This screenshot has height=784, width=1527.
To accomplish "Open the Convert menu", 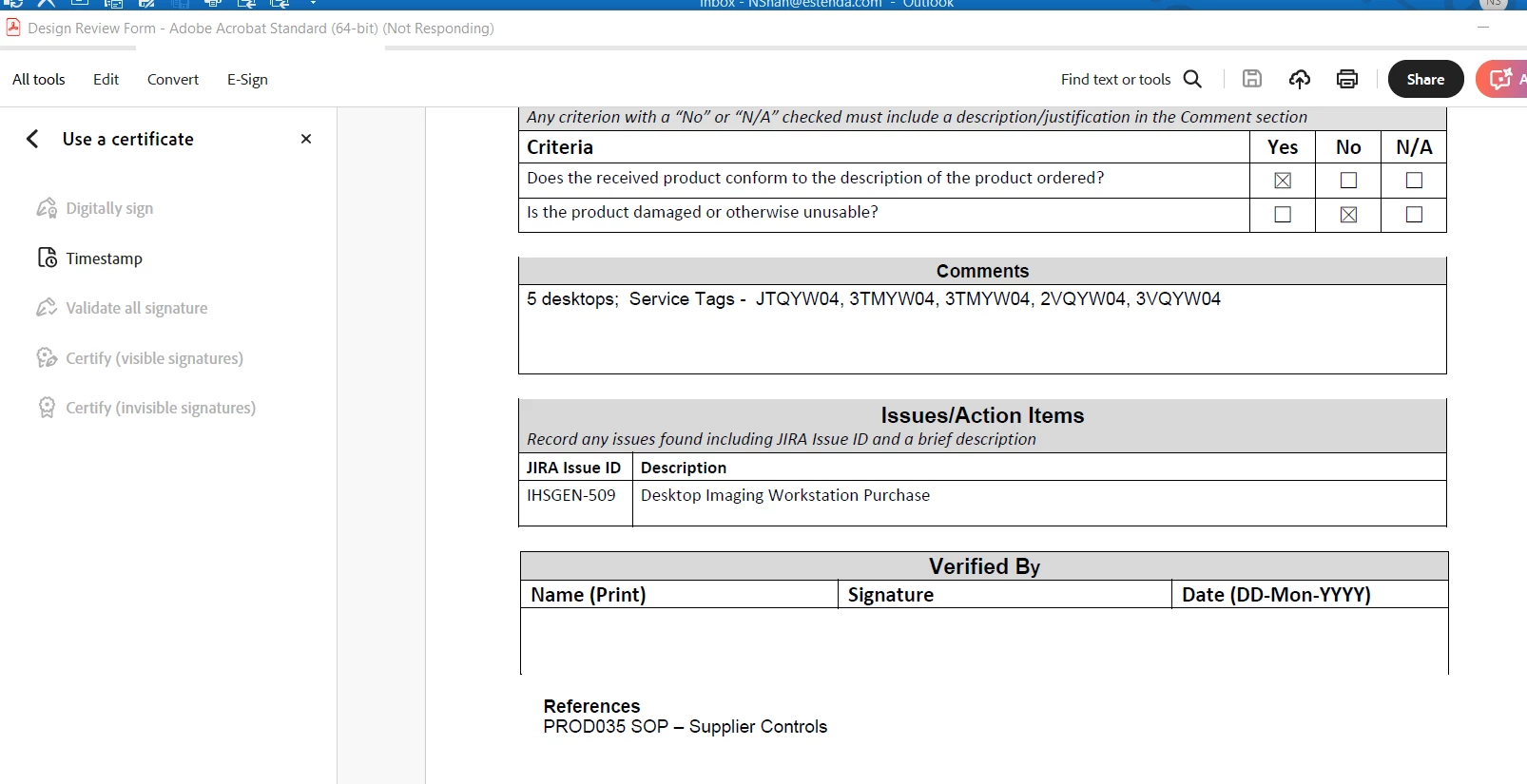I will point(173,80).
